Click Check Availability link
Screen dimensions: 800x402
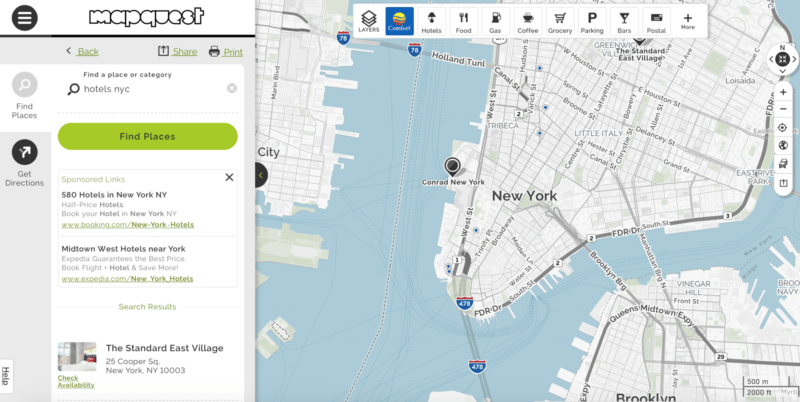pyautogui.click(x=76, y=382)
